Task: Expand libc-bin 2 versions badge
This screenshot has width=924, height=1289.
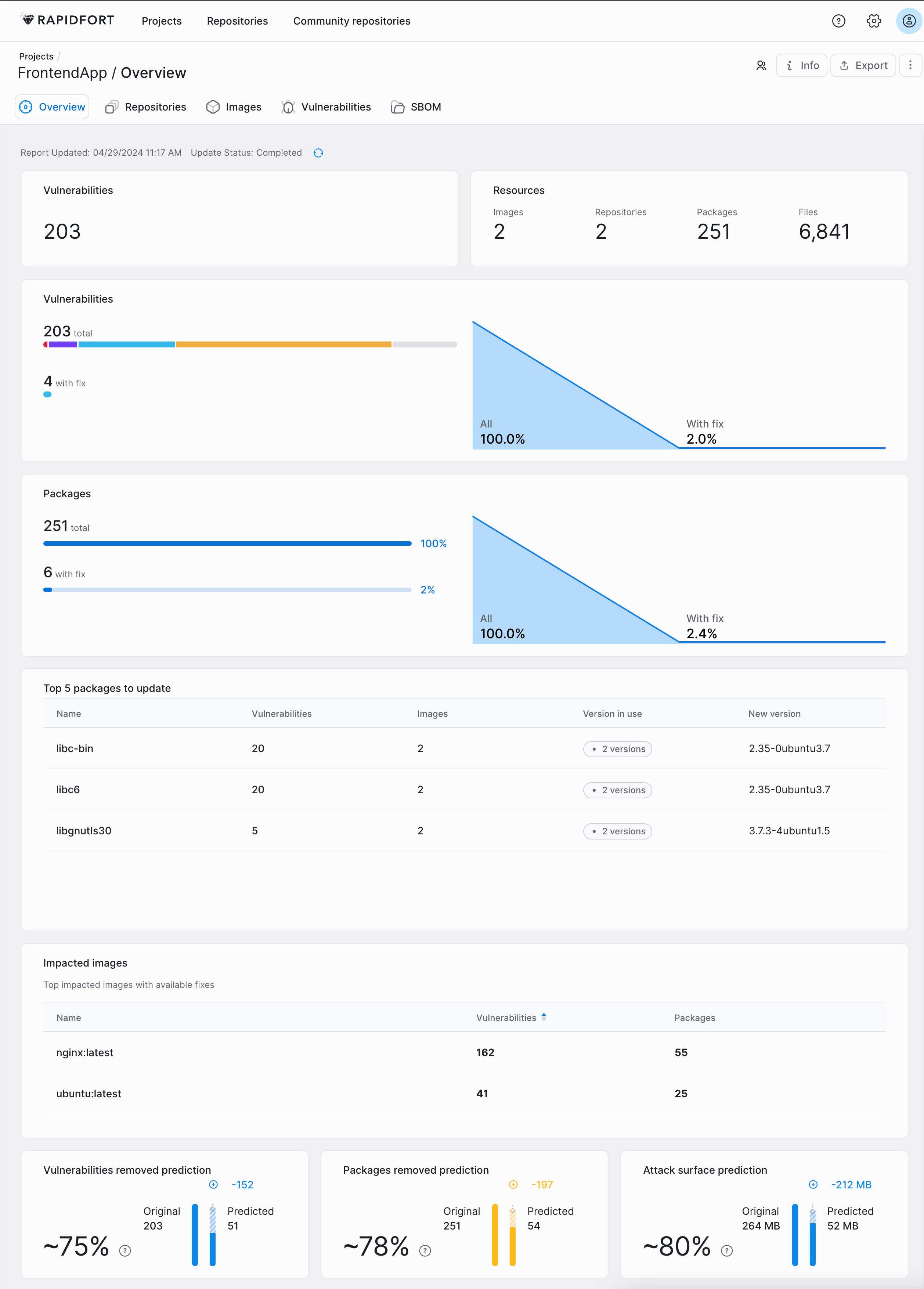Action: [x=617, y=749]
